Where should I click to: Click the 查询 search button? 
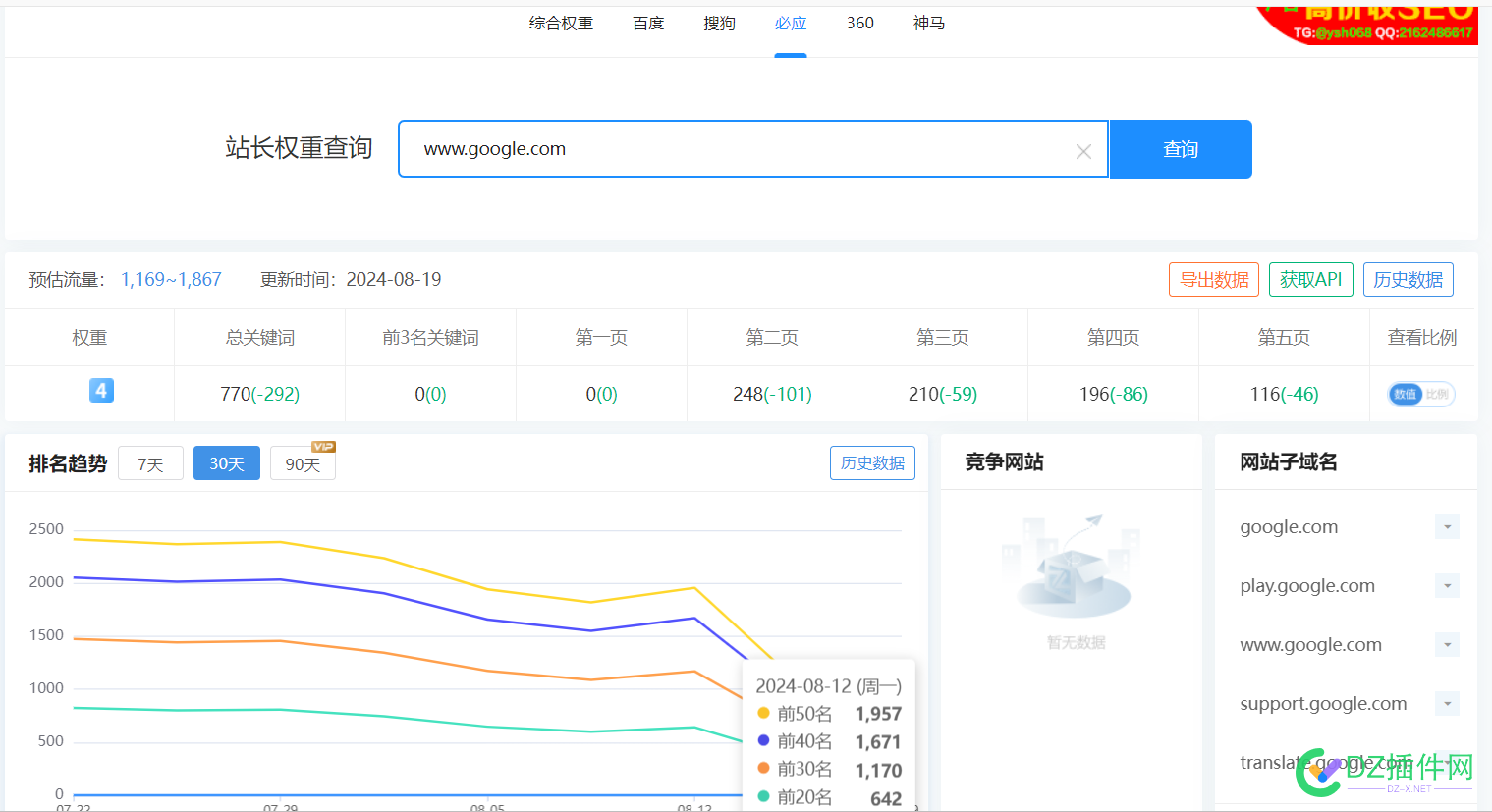click(x=1181, y=149)
